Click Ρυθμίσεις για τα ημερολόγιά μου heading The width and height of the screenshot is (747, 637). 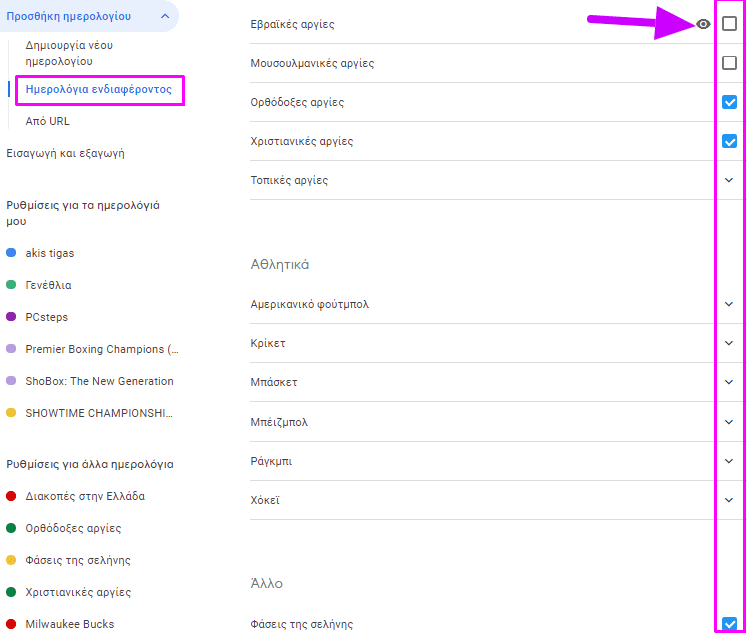pos(83,213)
